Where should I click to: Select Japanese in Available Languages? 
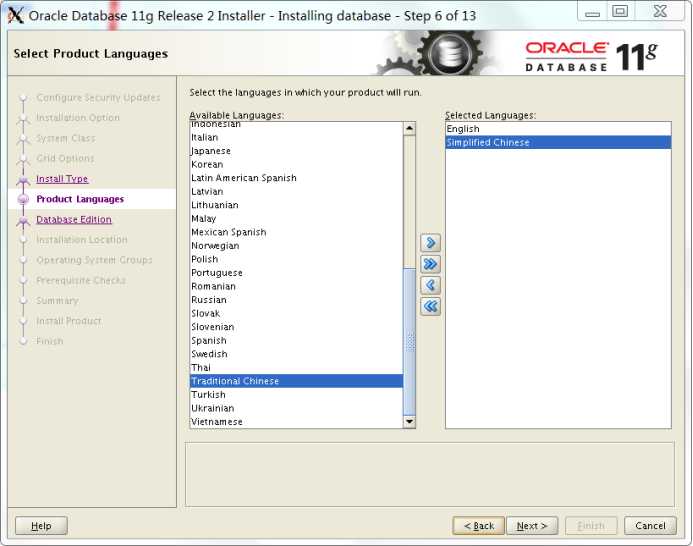pos(297,151)
